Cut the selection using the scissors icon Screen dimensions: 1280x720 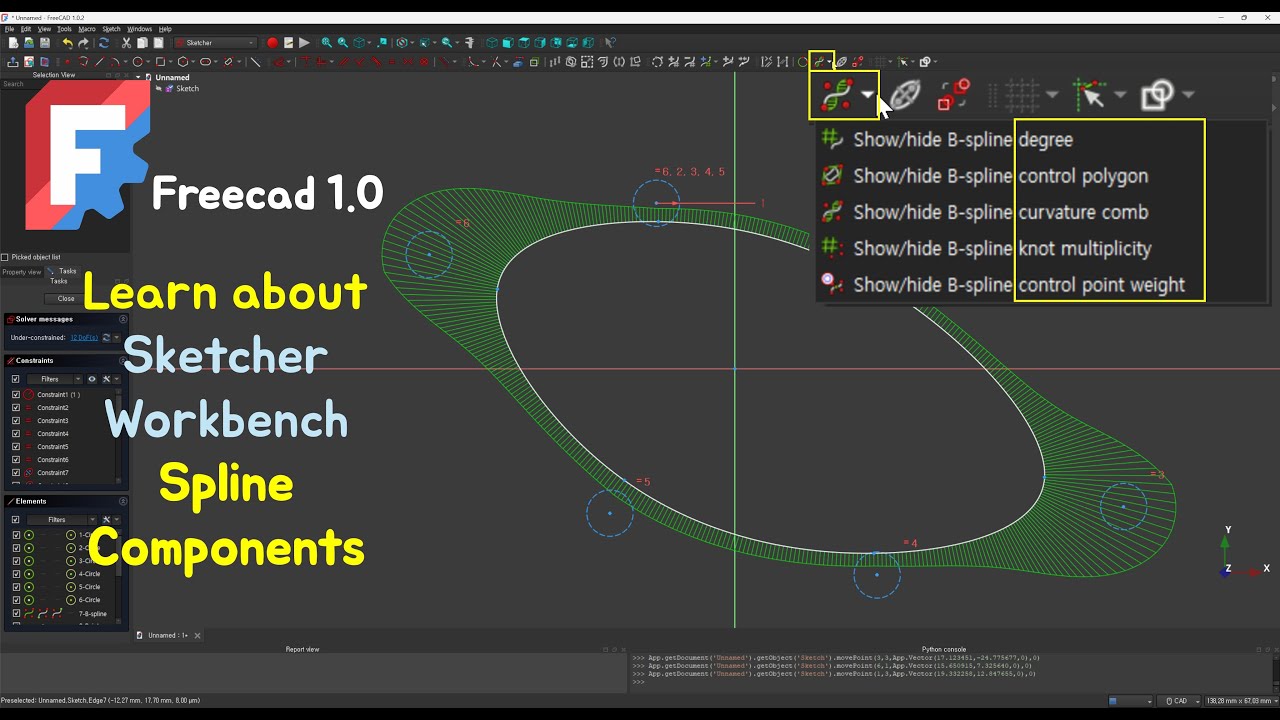coord(126,43)
